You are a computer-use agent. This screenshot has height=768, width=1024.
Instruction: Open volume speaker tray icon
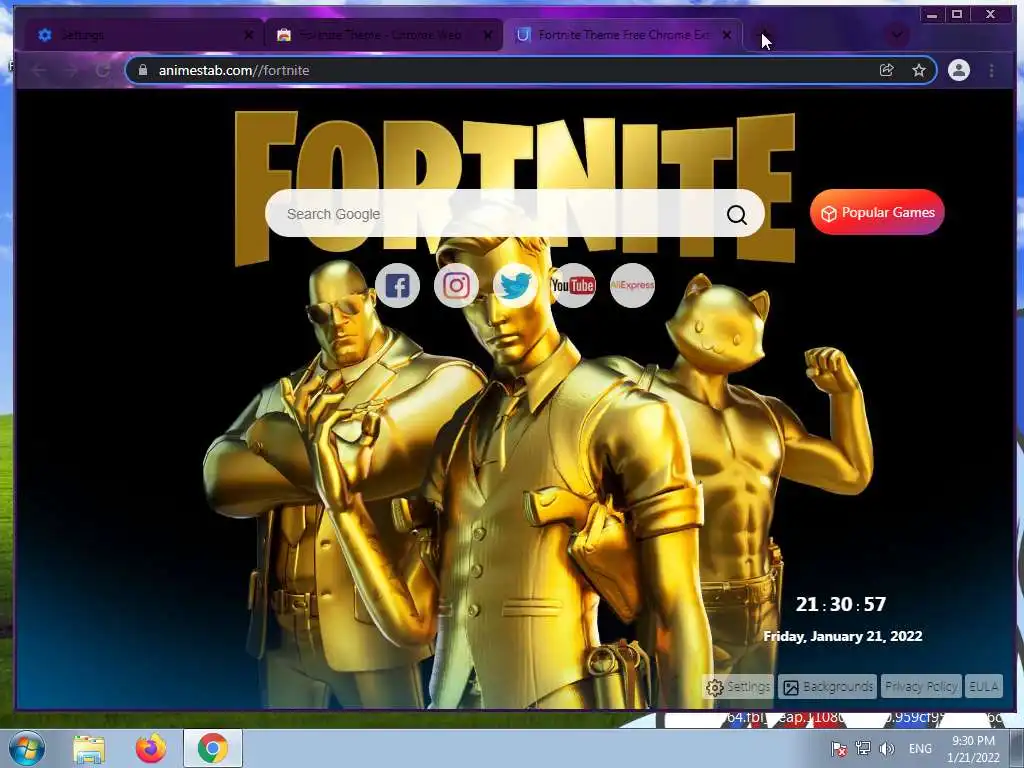(x=886, y=748)
